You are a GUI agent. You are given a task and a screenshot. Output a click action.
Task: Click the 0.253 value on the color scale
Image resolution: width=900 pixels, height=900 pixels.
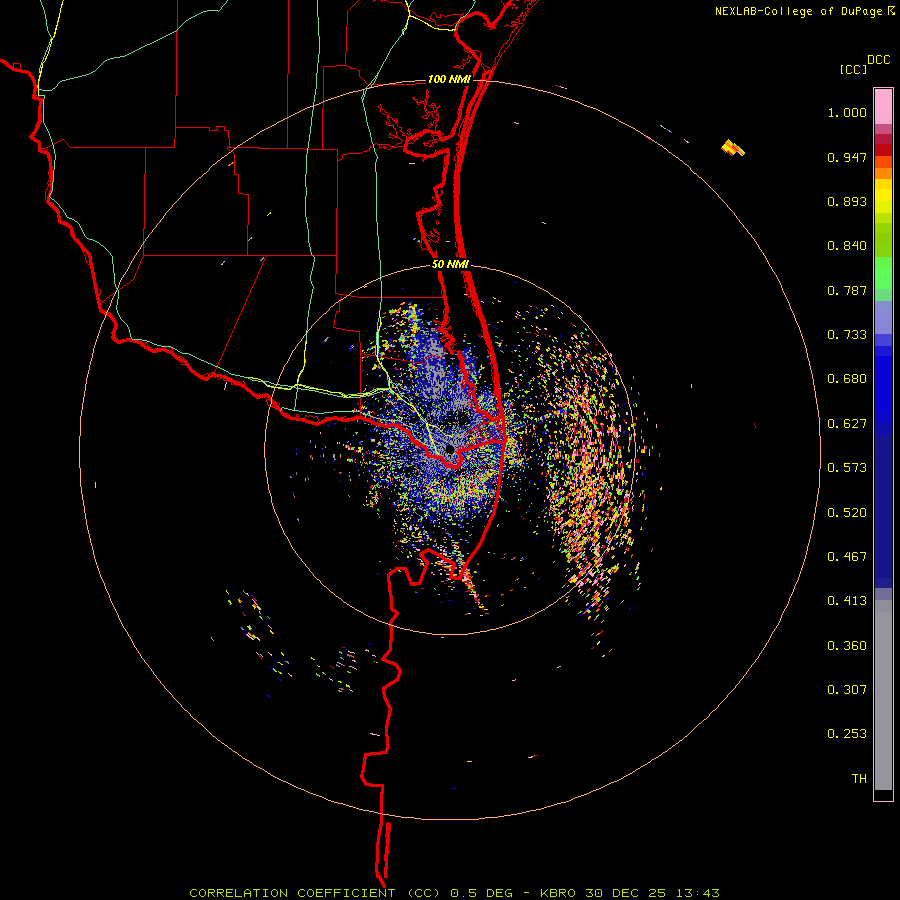(x=847, y=734)
